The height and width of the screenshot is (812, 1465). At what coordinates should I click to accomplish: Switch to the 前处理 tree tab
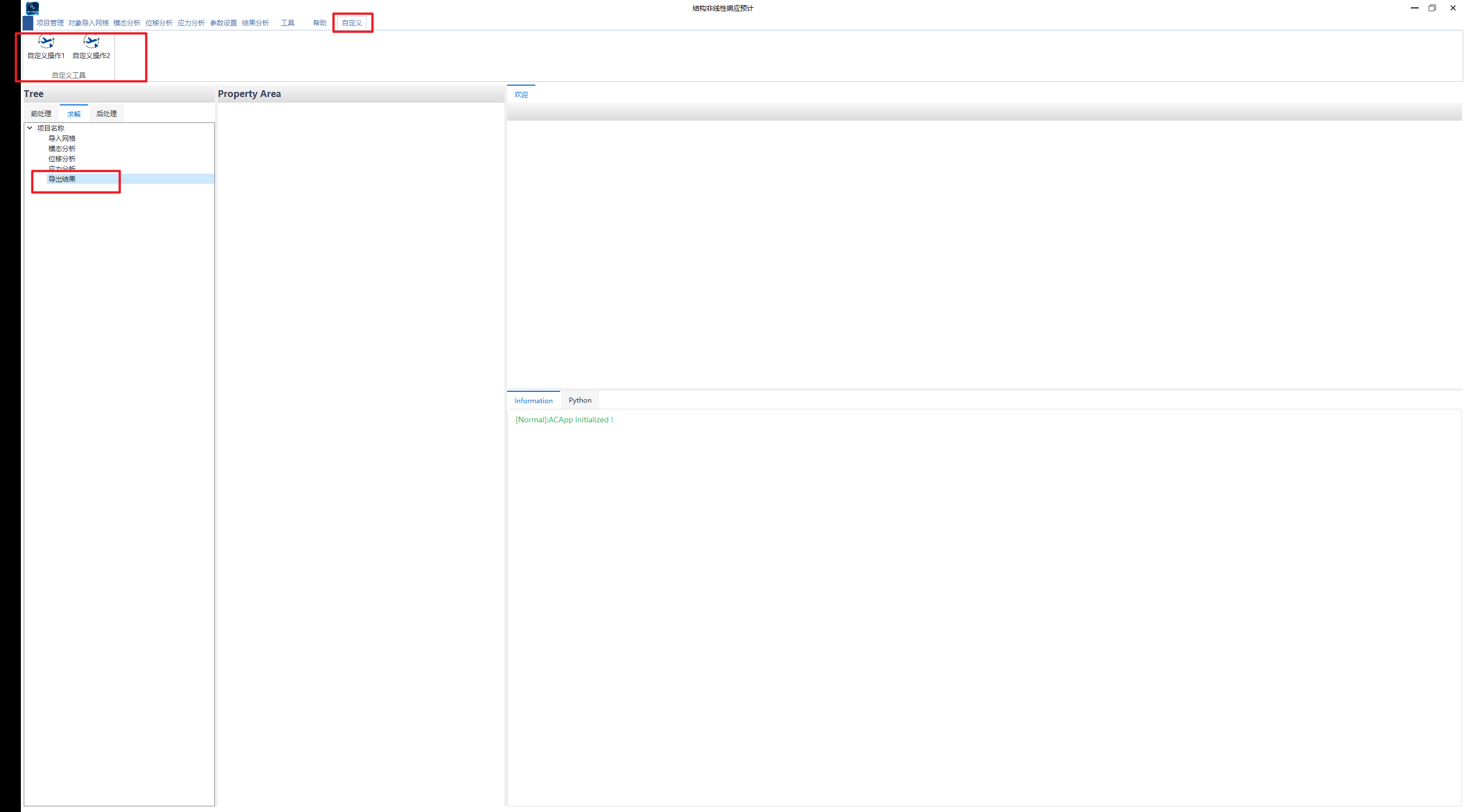tap(41, 114)
